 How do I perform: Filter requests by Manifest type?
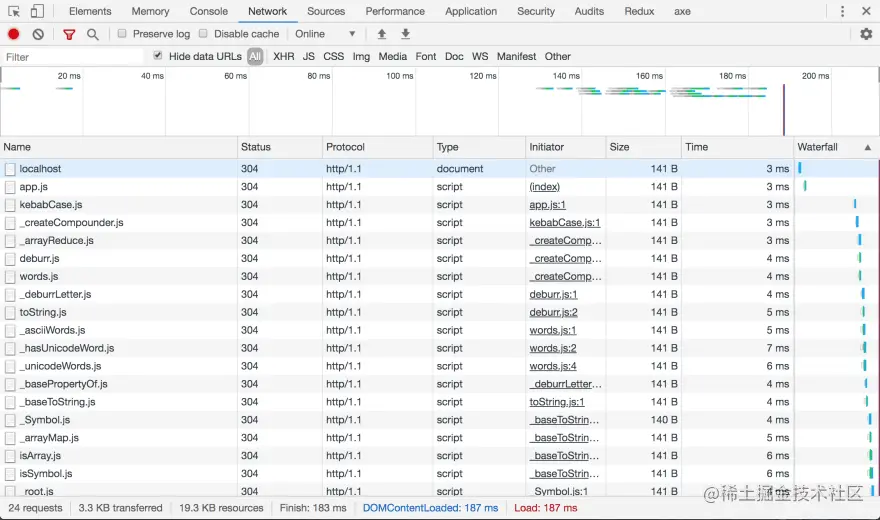pyautogui.click(x=516, y=57)
